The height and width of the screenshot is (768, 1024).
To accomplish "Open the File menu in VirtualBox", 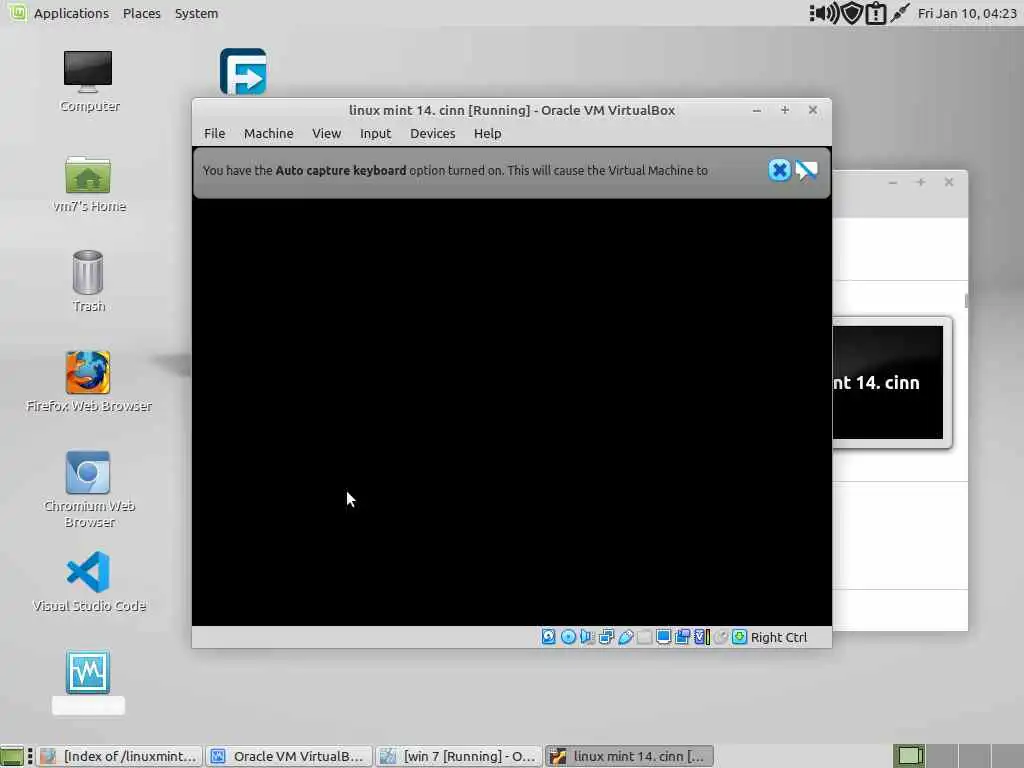I will click(x=214, y=133).
